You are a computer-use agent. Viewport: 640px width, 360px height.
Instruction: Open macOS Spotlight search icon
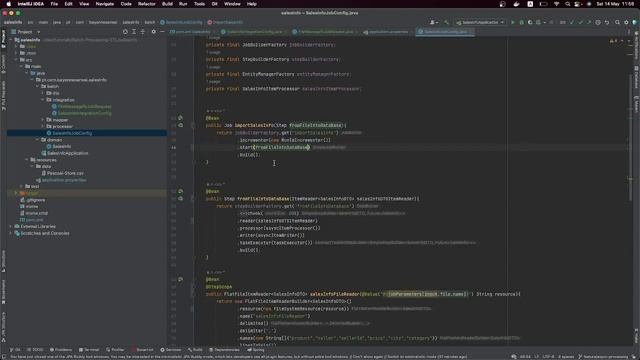(x=567, y=4)
